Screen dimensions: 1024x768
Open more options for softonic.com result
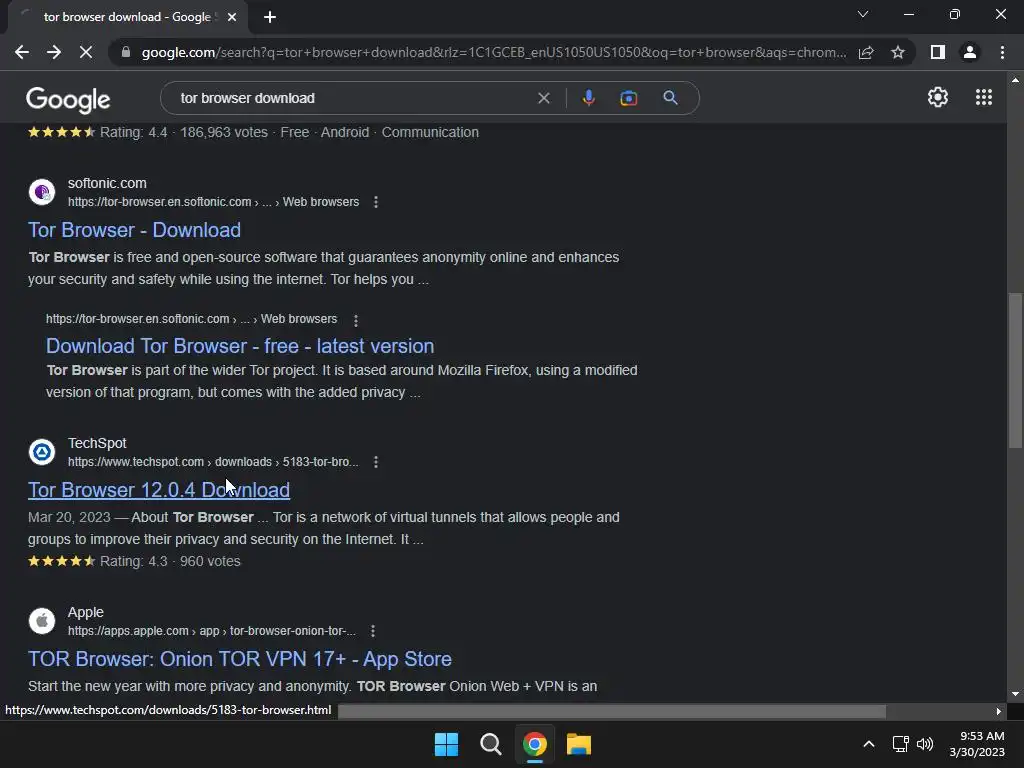click(x=376, y=202)
